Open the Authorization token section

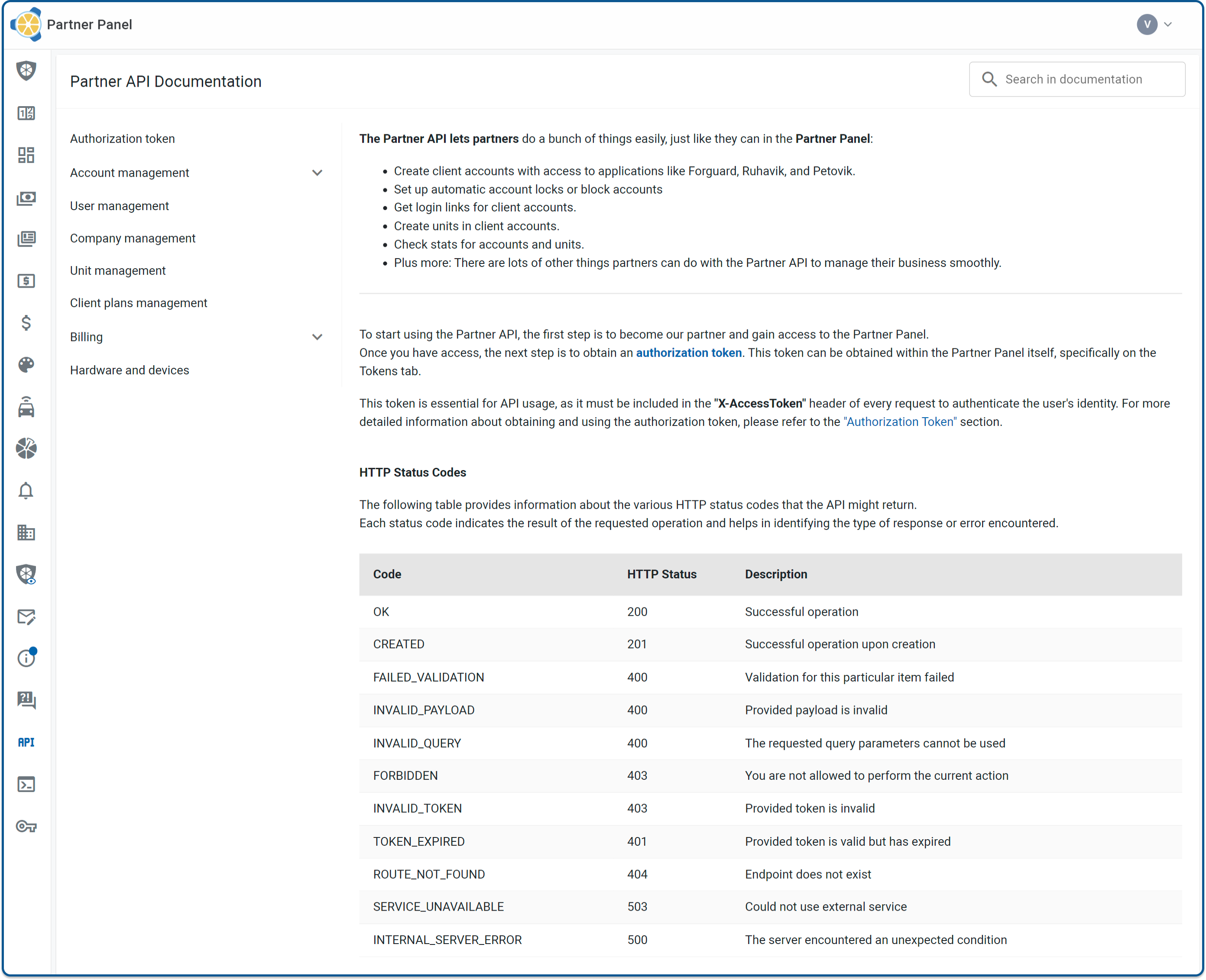coord(123,139)
